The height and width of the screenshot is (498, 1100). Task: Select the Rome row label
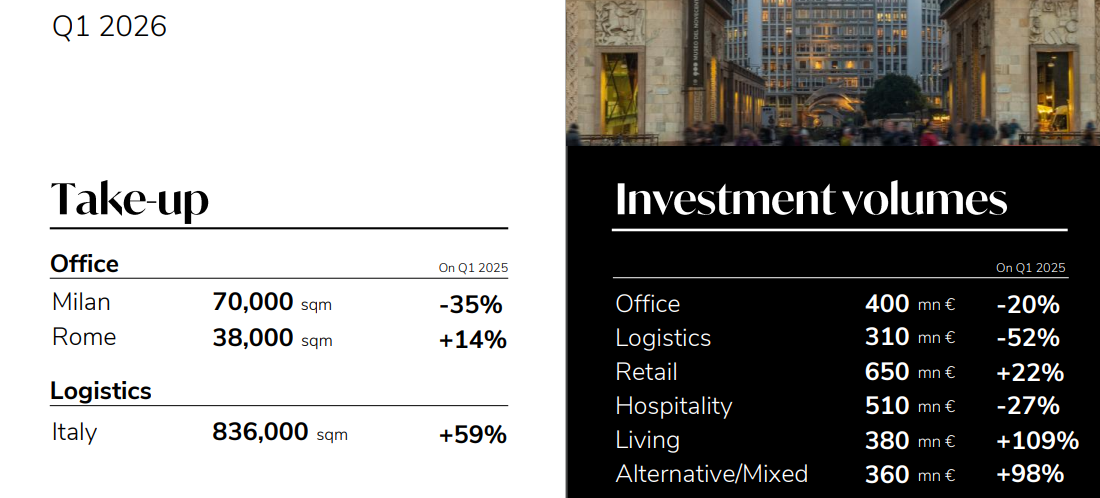pyautogui.click(x=84, y=338)
